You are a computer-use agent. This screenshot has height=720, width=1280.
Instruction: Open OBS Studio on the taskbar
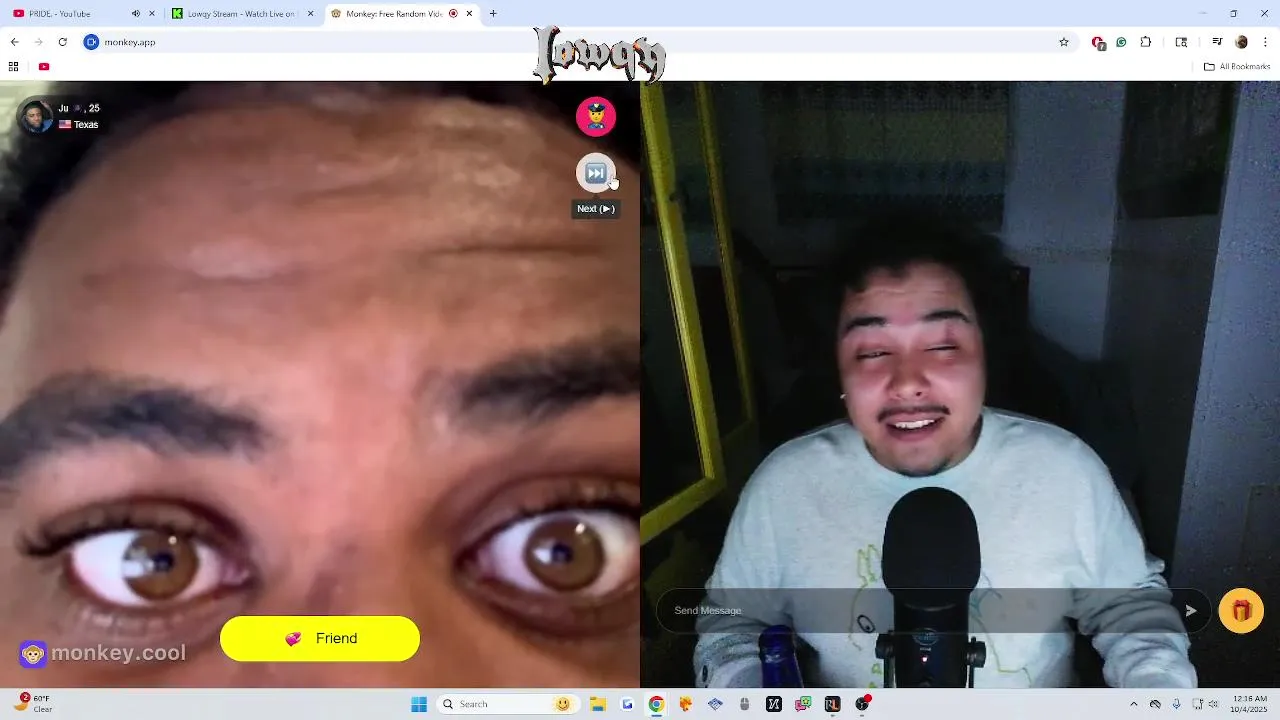pyautogui.click(x=862, y=704)
